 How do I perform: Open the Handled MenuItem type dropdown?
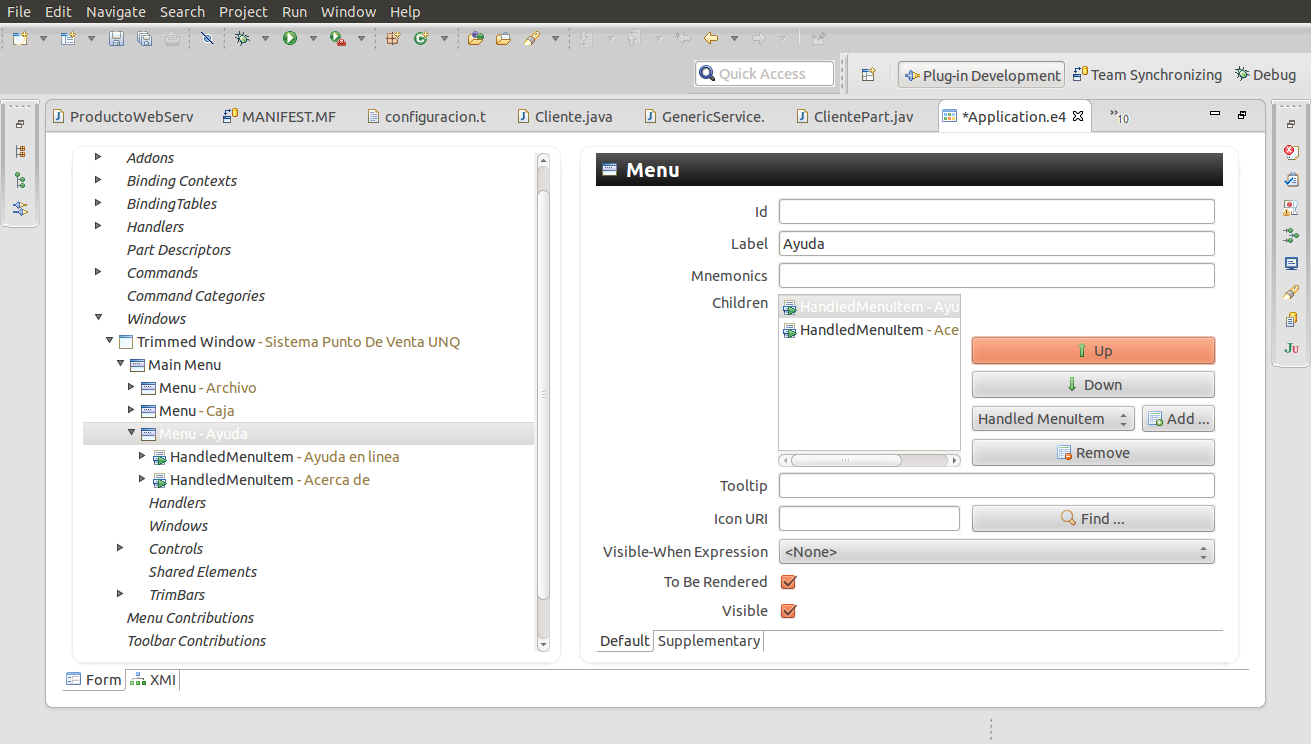1052,419
